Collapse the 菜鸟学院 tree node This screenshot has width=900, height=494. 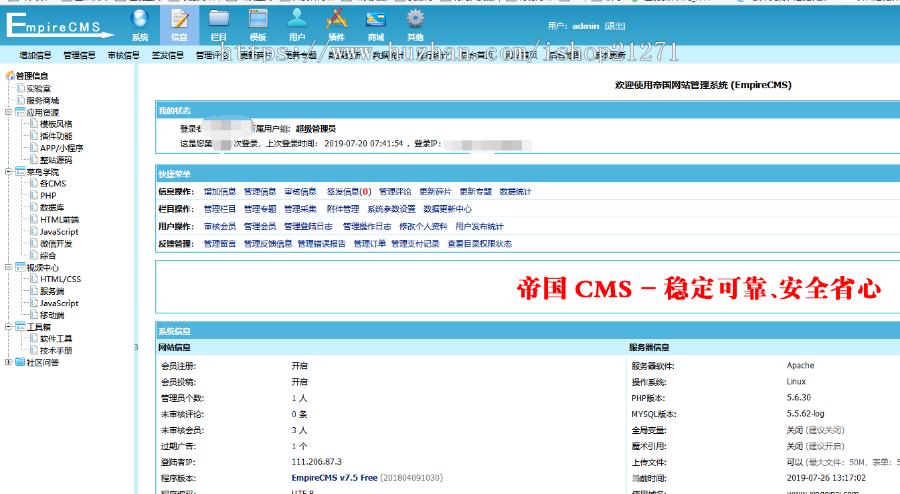point(9,172)
